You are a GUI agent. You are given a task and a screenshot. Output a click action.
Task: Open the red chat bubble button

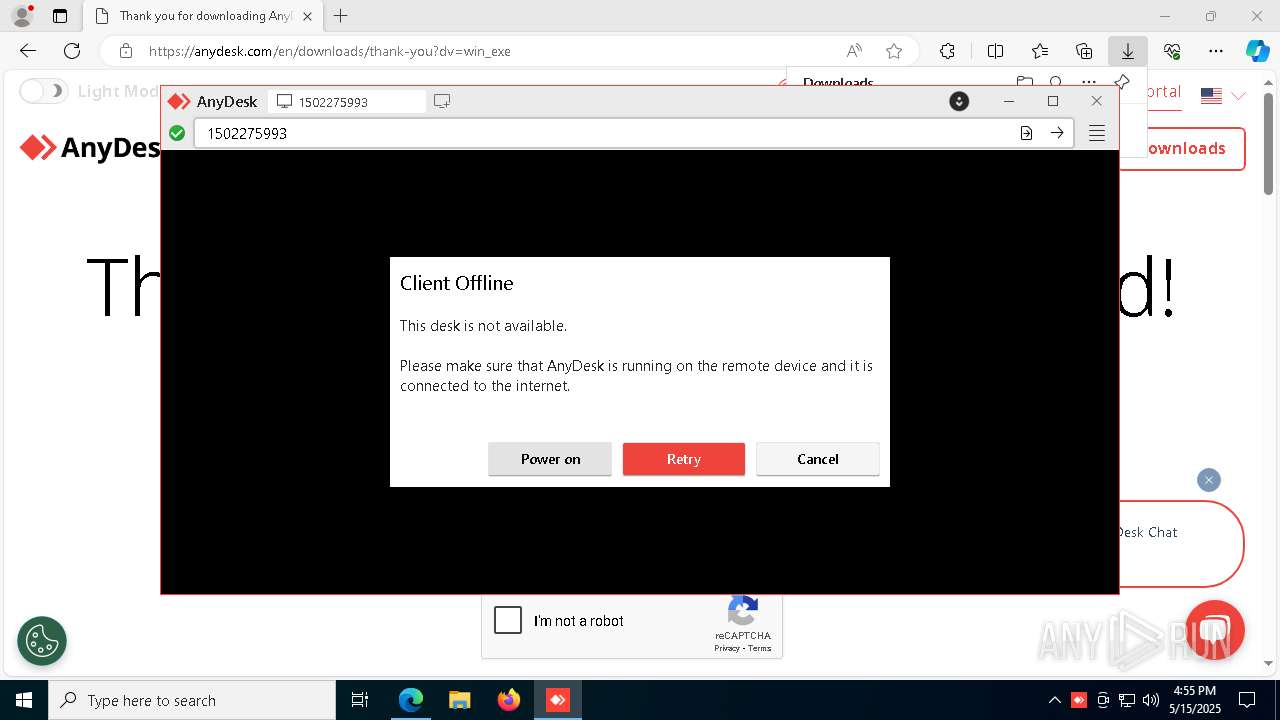pos(1214,630)
